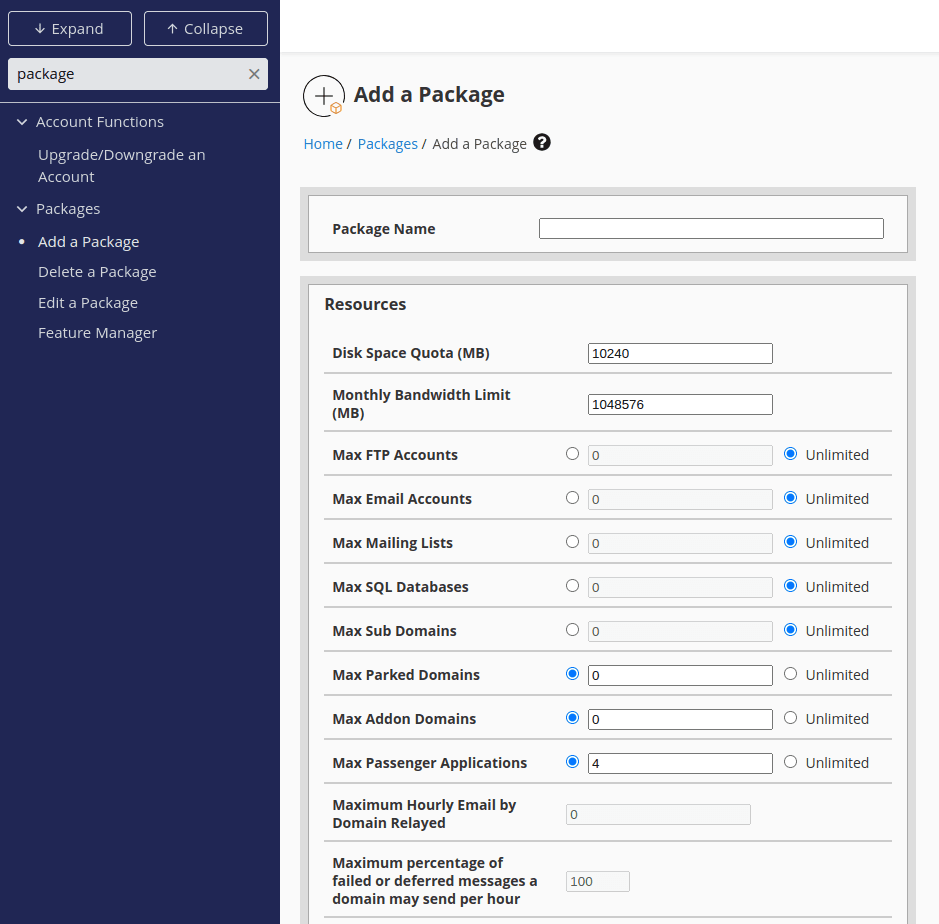Click the Max FTP Accounts number field

click(x=680, y=455)
